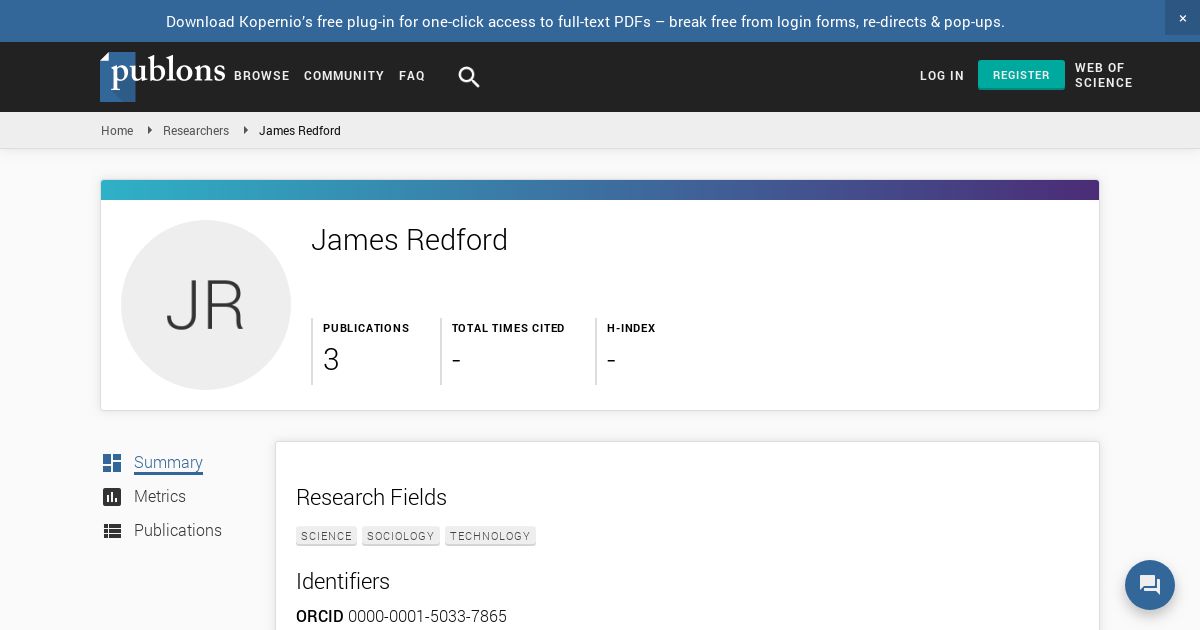Click the Publications list icon
Image resolution: width=1200 pixels, height=630 pixels.
(x=112, y=531)
